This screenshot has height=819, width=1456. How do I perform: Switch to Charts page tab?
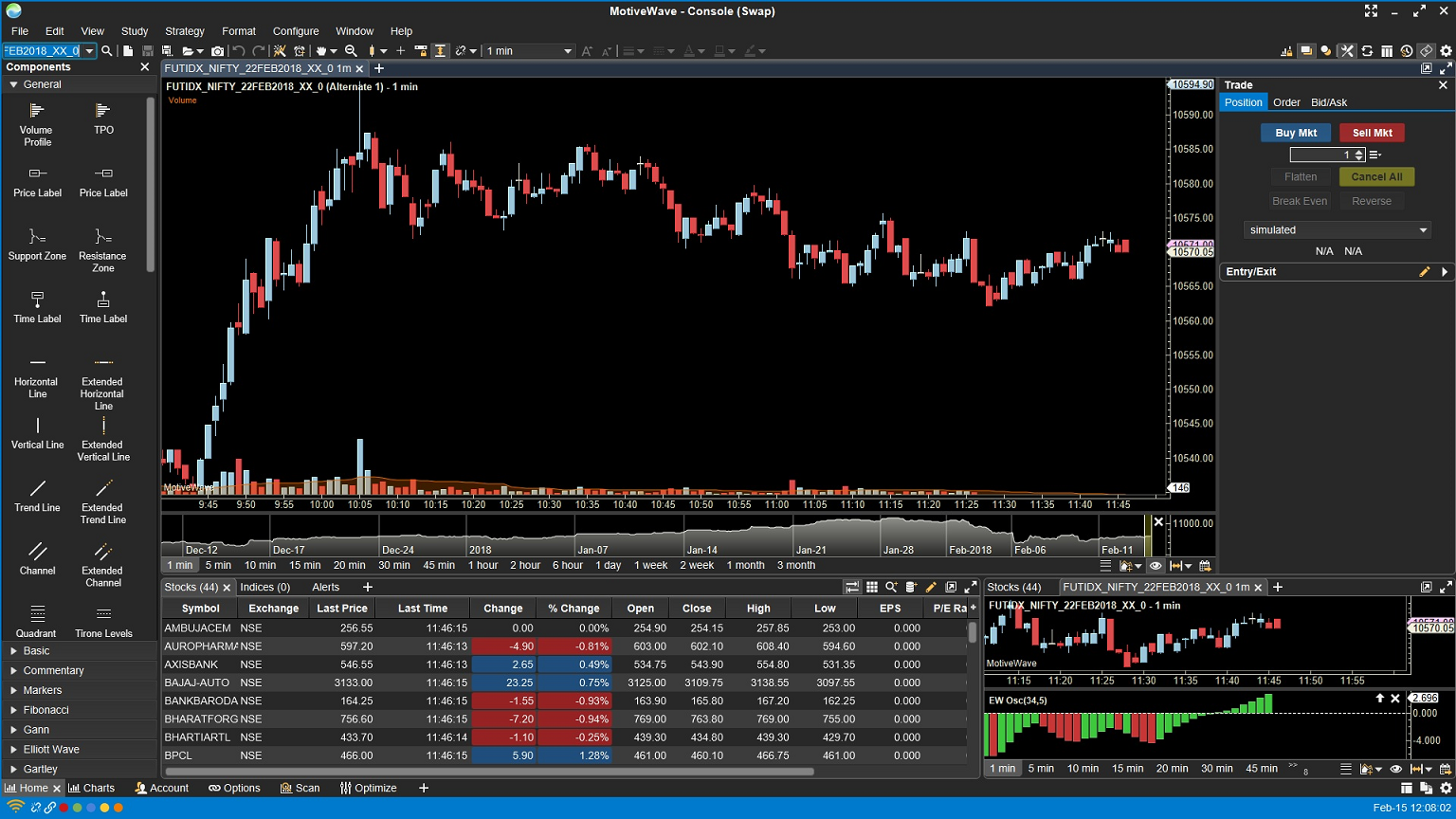pyautogui.click(x=91, y=789)
